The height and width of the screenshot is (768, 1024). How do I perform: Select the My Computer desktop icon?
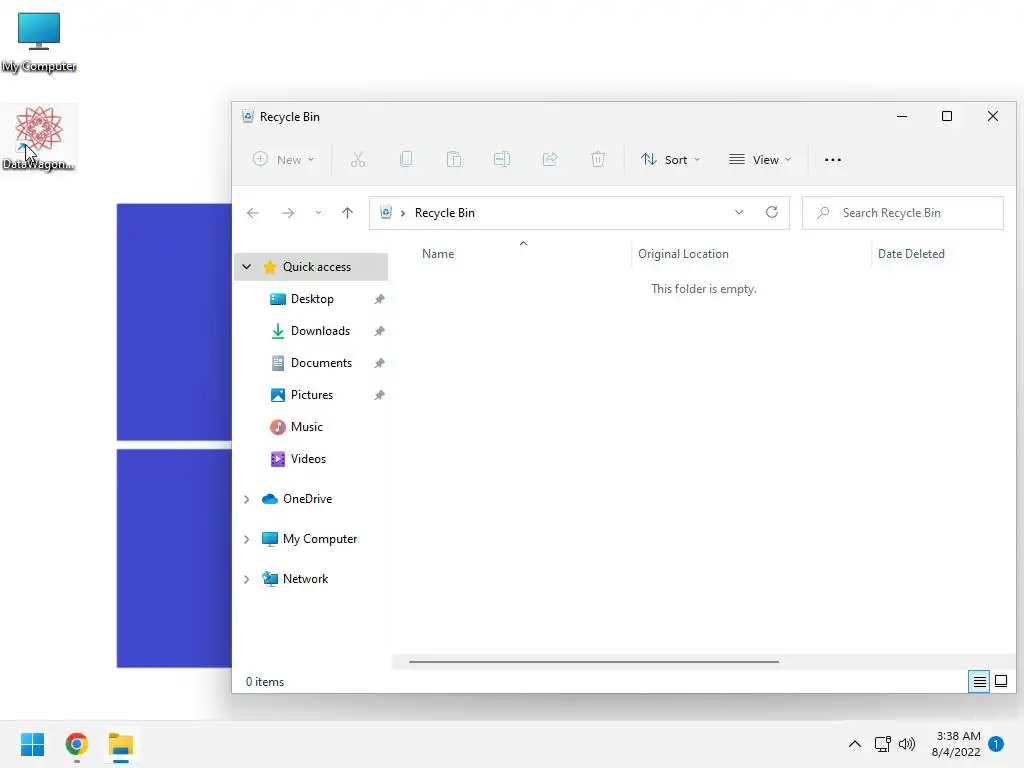pos(39,42)
